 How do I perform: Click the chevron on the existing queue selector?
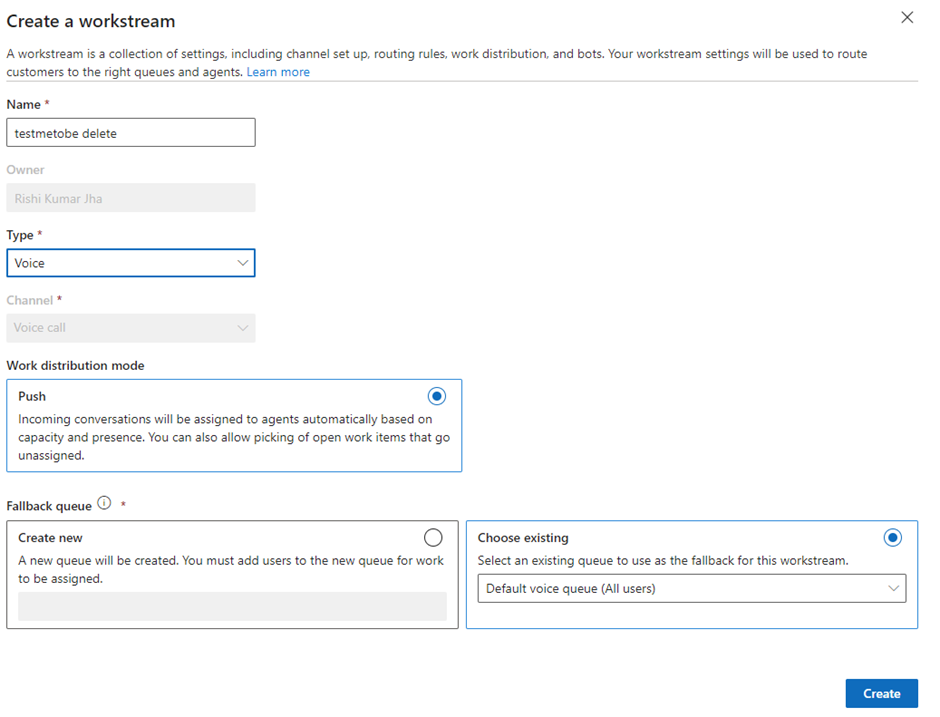coord(893,589)
